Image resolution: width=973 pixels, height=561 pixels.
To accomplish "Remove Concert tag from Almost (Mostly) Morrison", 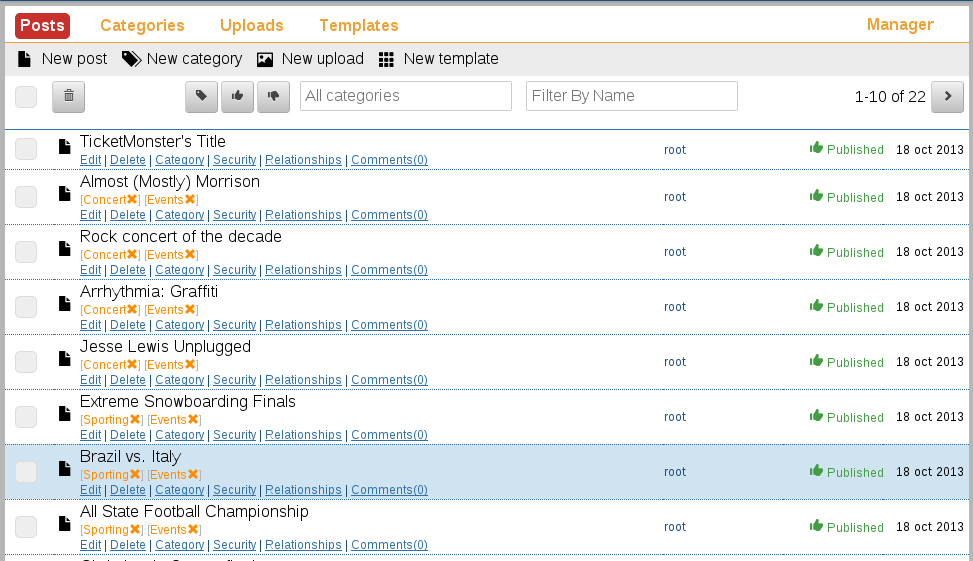I will 132,199.
